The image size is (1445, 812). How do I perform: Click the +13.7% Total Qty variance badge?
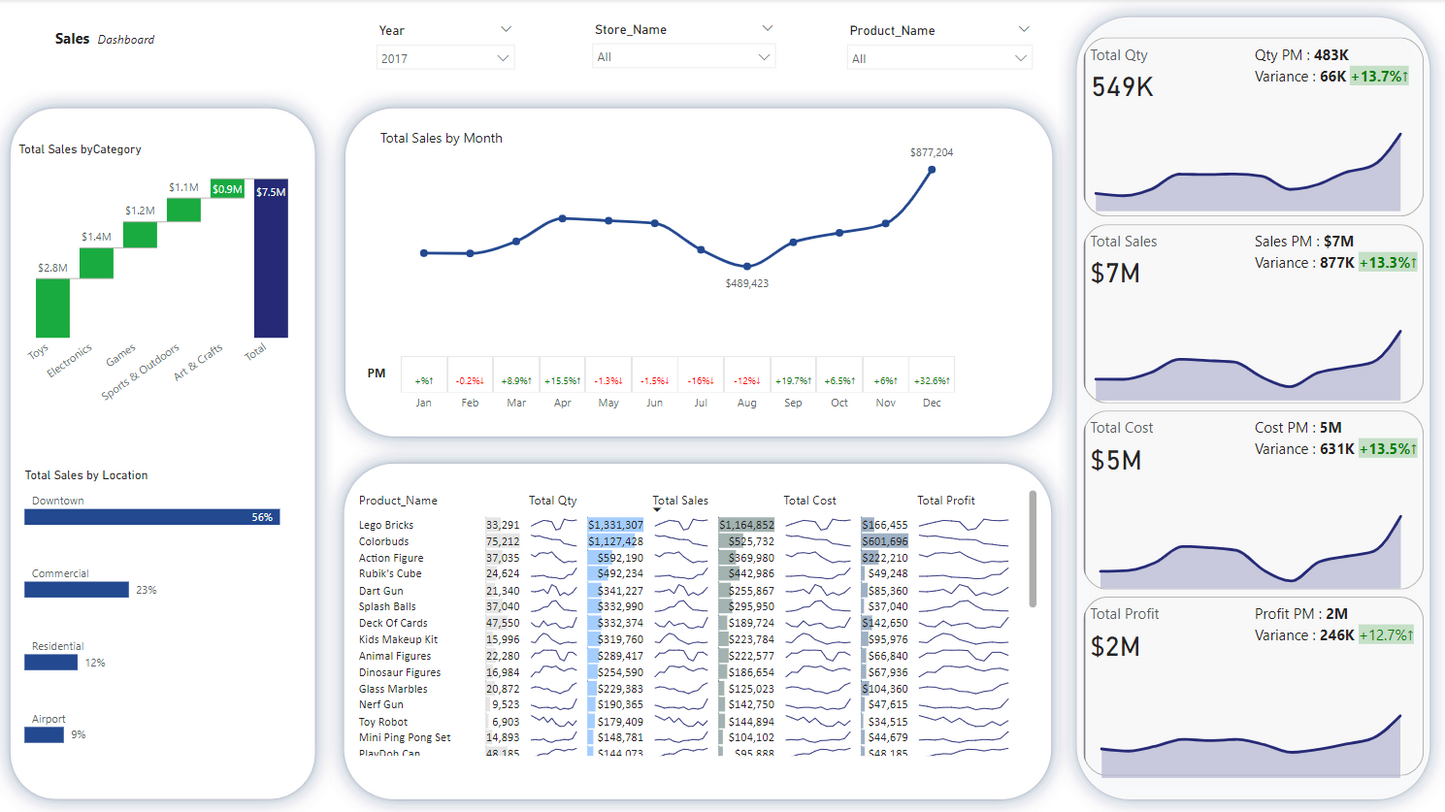1379,76
